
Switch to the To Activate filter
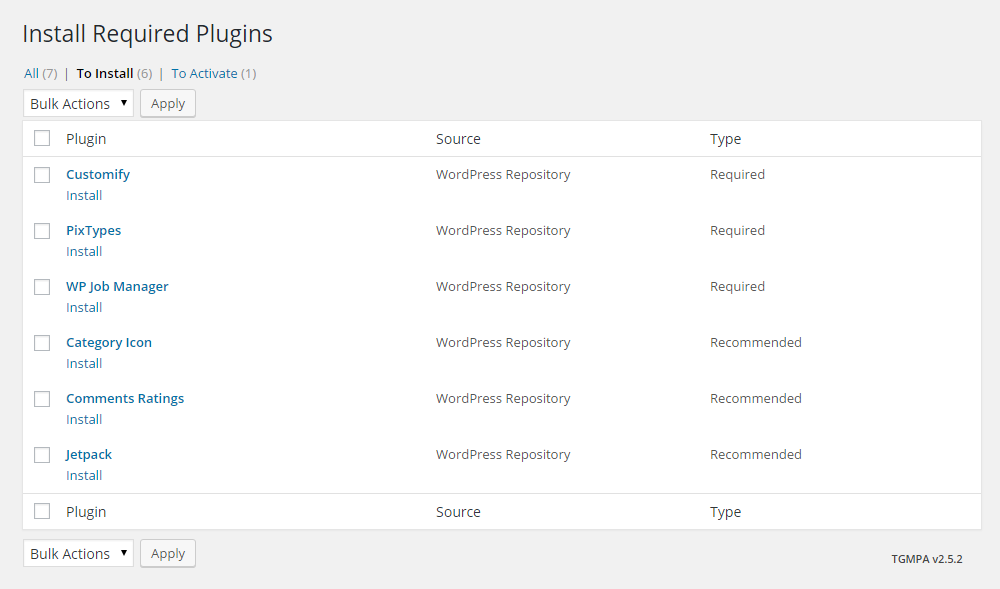[x=204, y=73]
